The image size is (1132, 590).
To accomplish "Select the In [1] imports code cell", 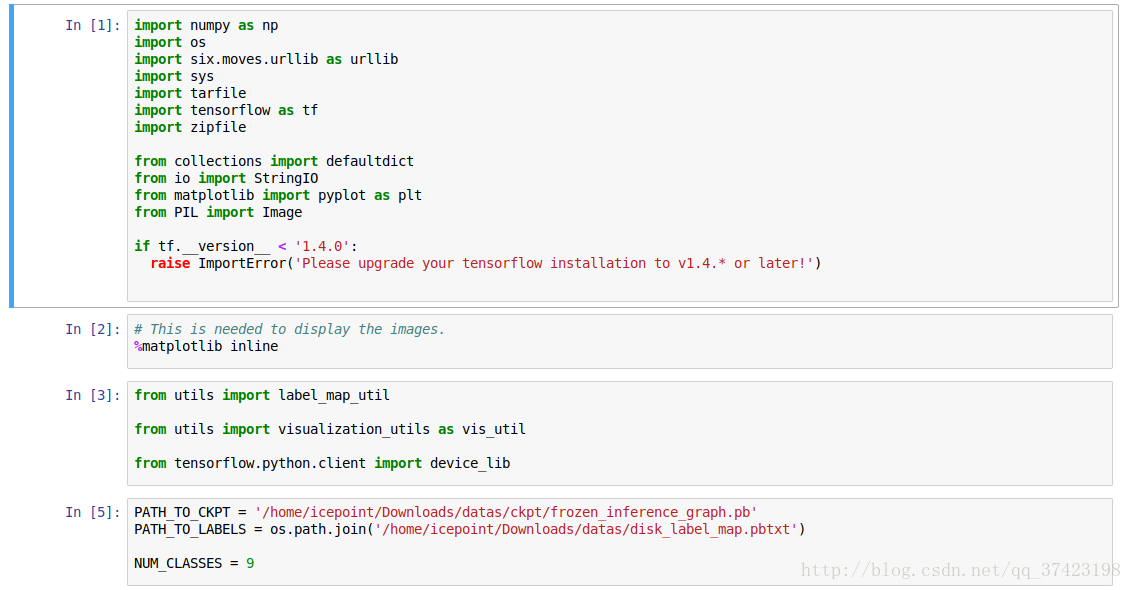I will 619,156.
